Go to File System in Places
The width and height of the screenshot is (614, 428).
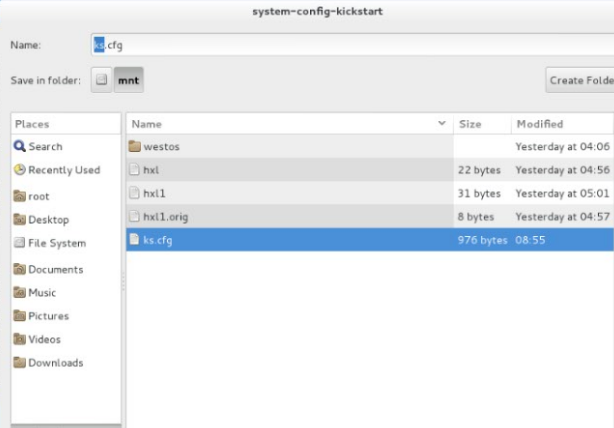57,243
